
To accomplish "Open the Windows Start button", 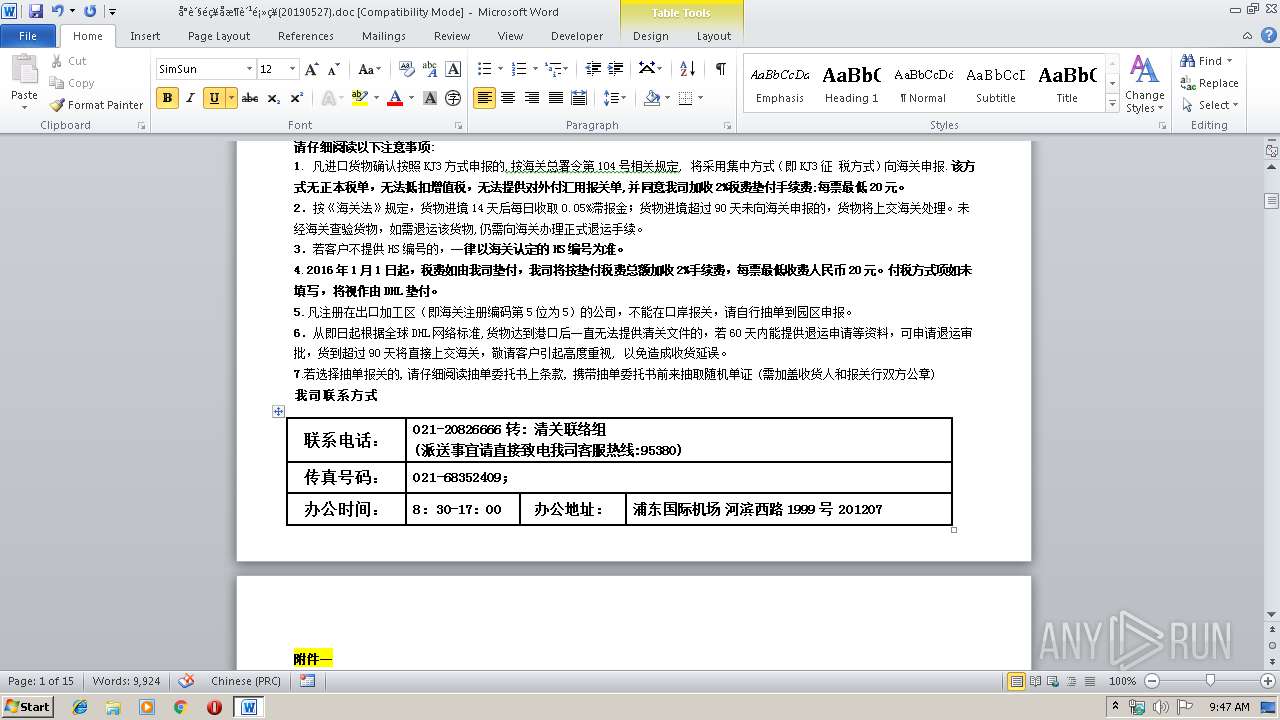I will [x=27, y=706].
